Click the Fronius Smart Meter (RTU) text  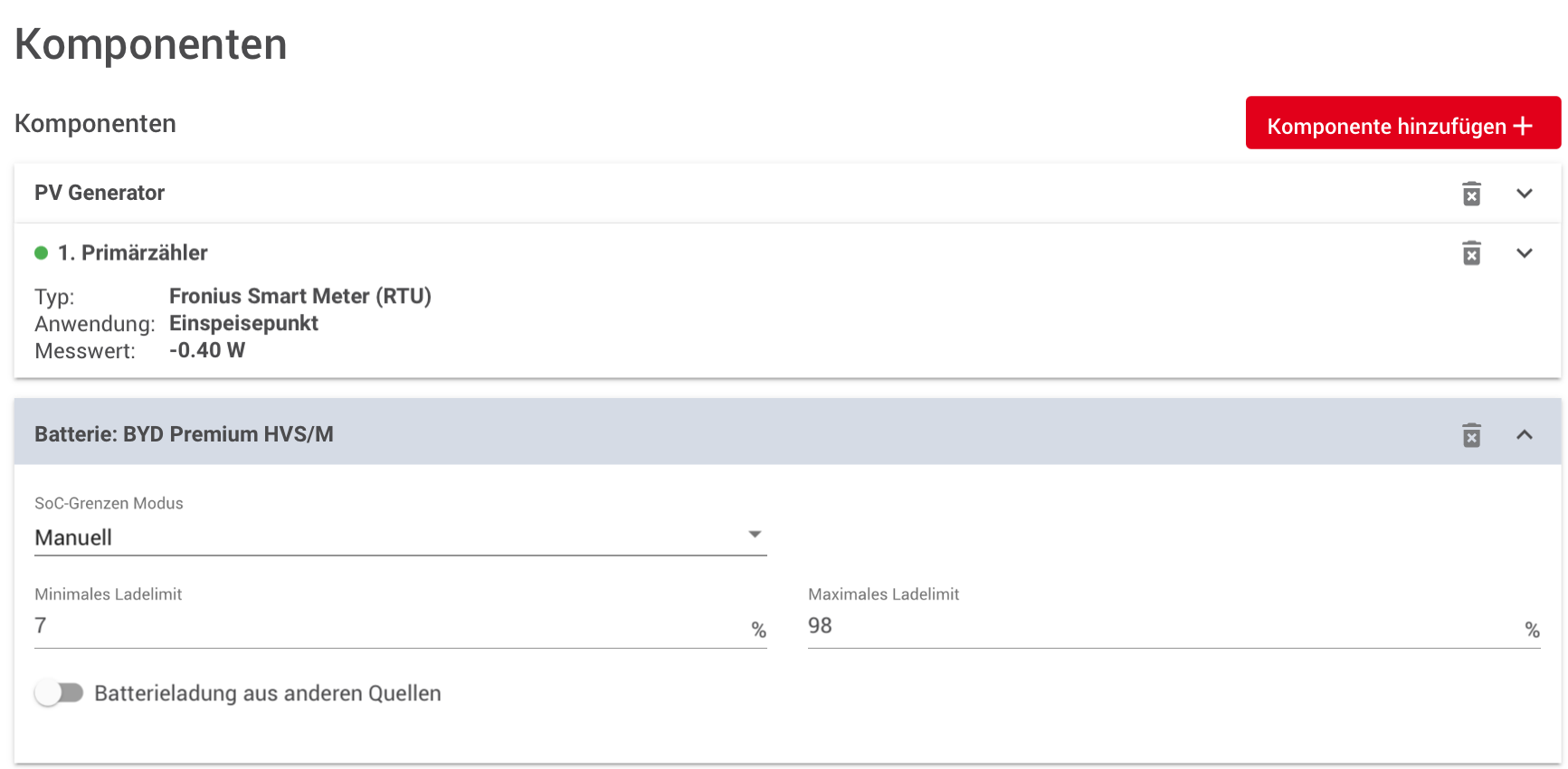click(x=300, y=297)
